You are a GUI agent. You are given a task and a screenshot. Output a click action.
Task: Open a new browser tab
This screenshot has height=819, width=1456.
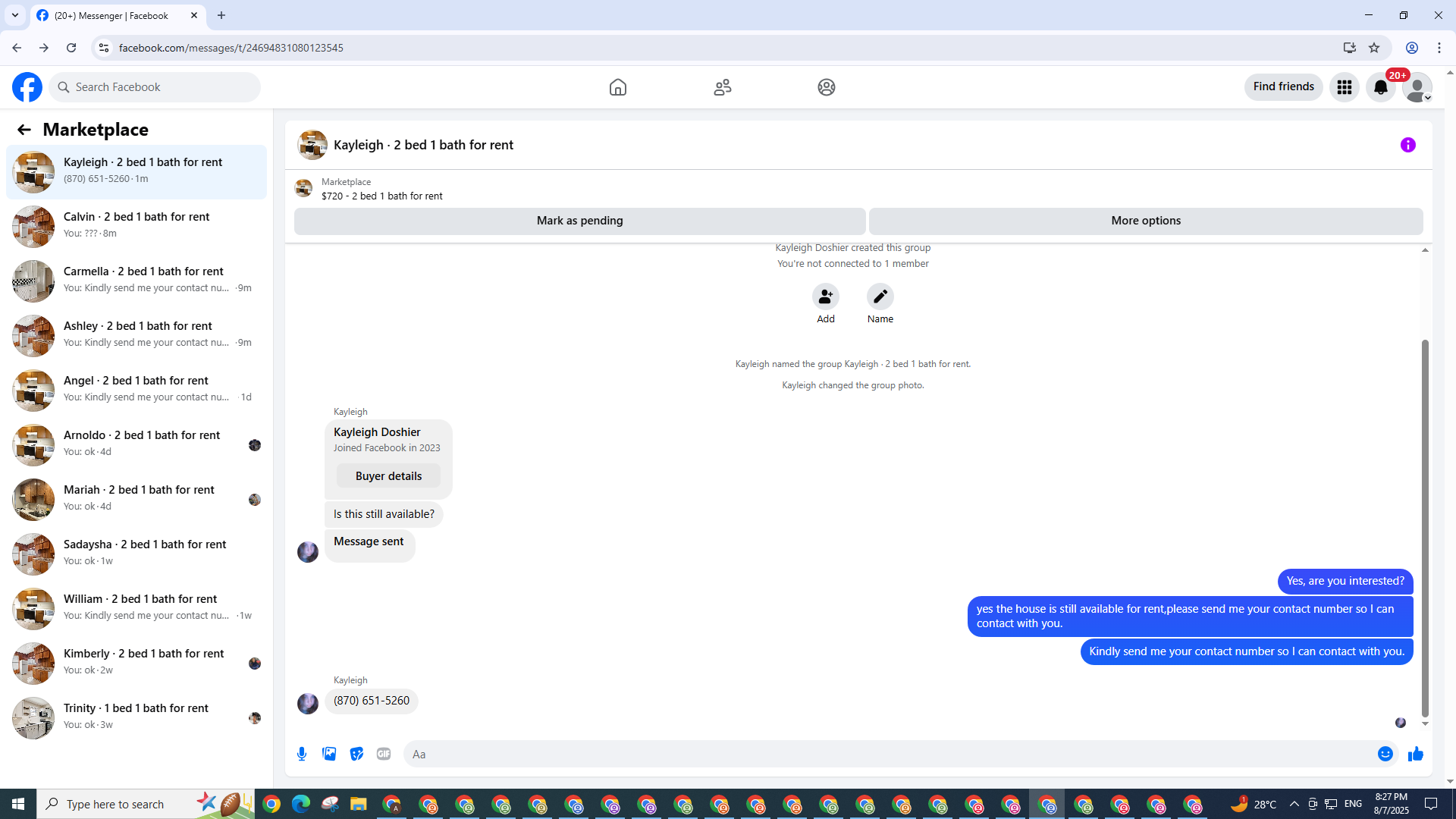click(x=221, y=15)
